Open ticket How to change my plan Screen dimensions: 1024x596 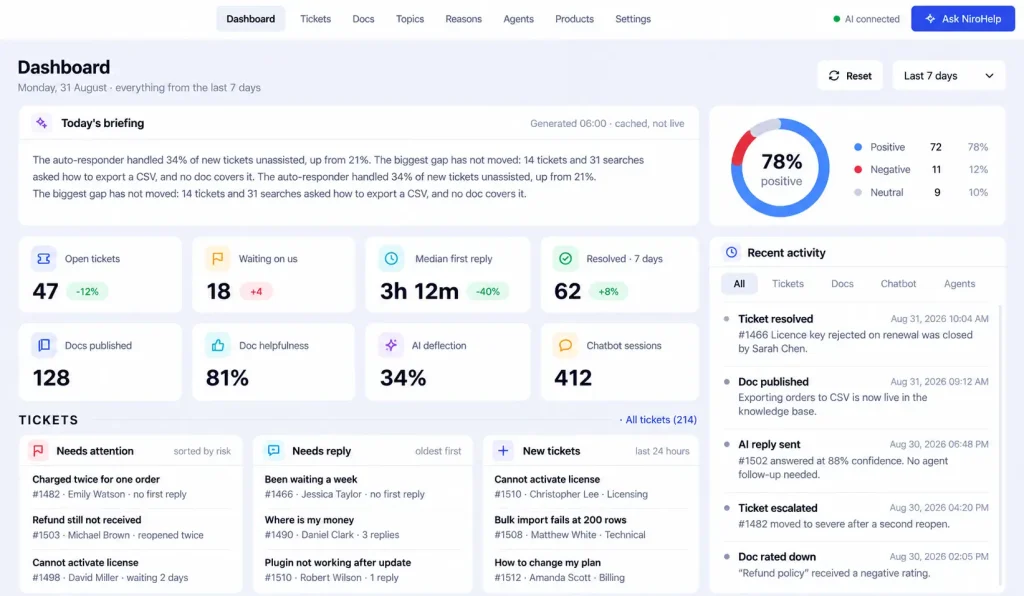click(x=591, y=569)
